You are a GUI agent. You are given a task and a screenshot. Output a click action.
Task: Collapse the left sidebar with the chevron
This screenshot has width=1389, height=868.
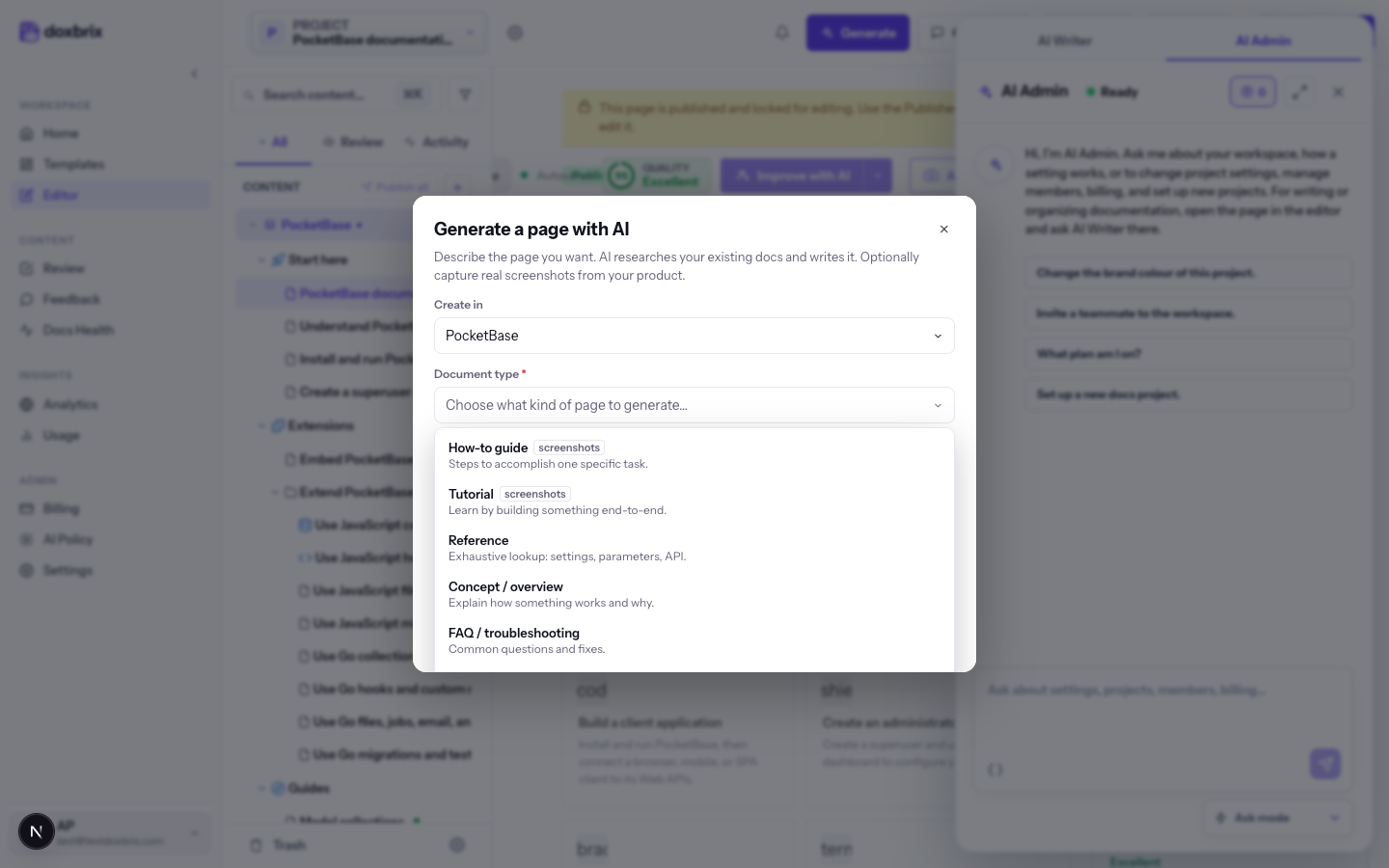[194, 73]
